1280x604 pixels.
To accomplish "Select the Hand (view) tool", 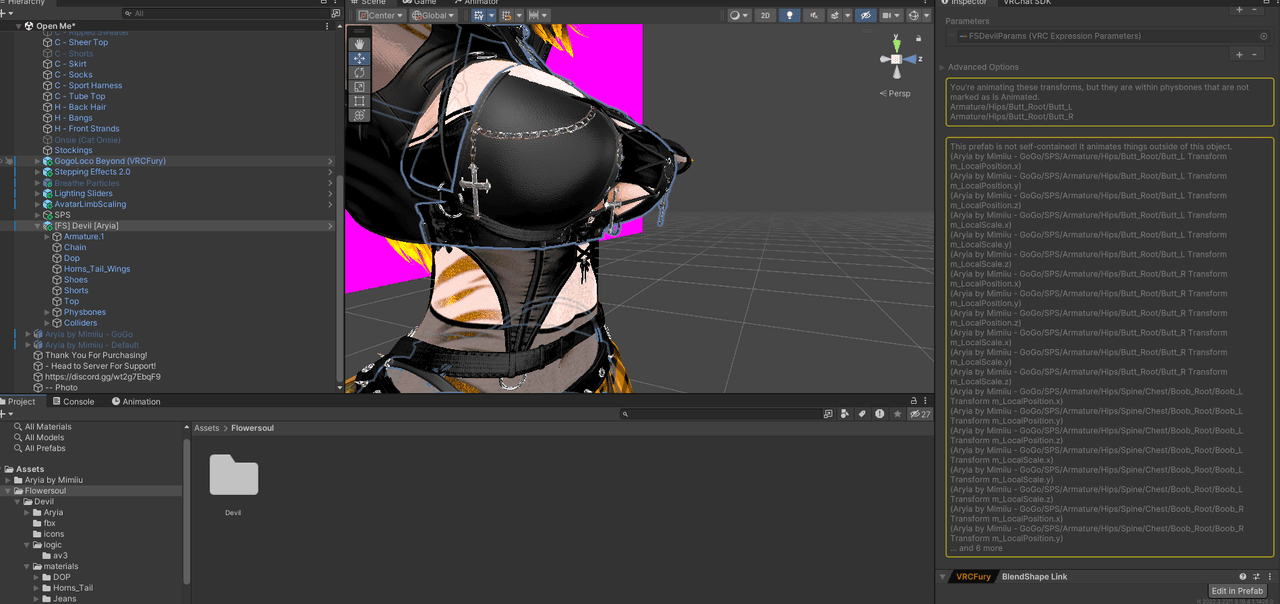I will (359, 44).
